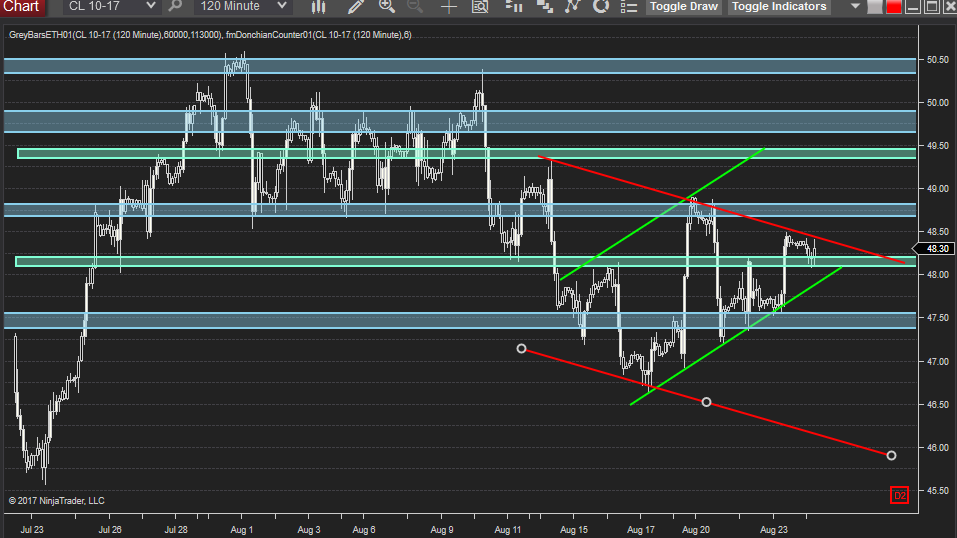Open the data series icon
Screen dimensions: 957x538
544,7
